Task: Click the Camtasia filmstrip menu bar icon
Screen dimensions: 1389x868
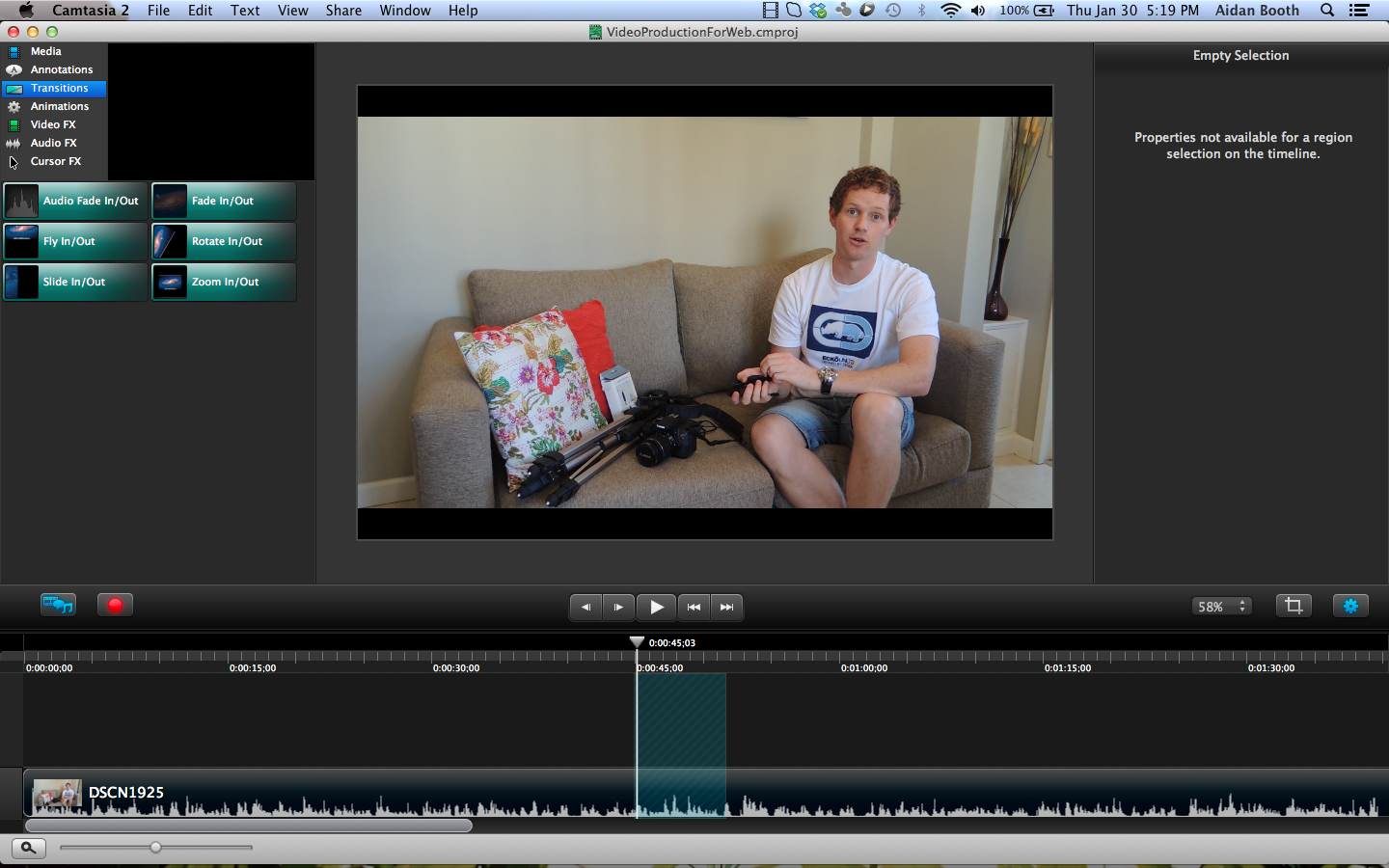Action: (770, 11)
